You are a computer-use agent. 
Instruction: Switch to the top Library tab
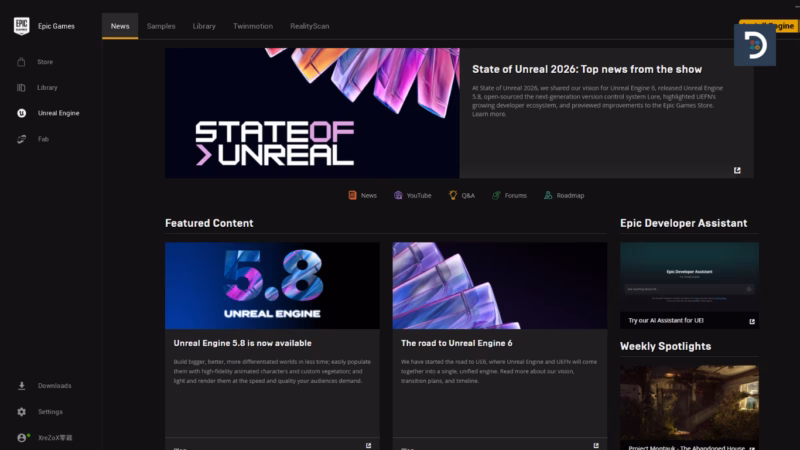pyautogui.click(x=204, y=26)
